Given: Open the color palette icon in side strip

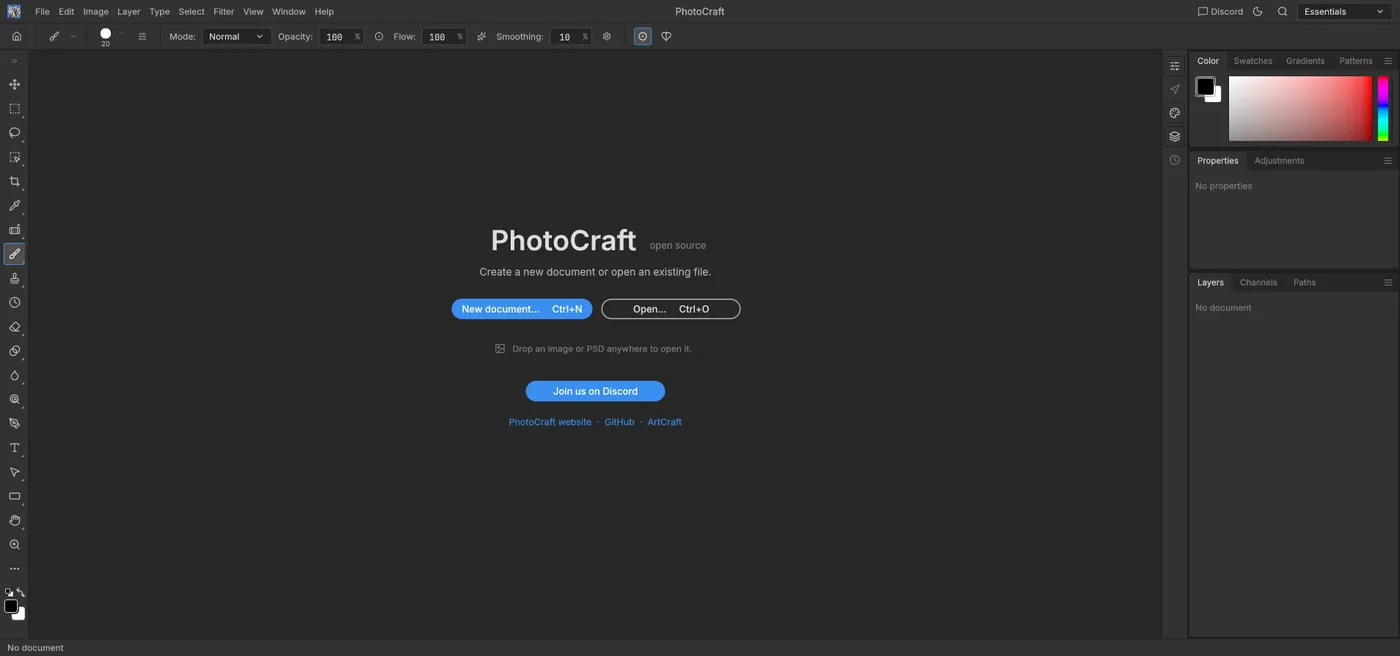Looking at the screenshot, I should click(1174, 113).
